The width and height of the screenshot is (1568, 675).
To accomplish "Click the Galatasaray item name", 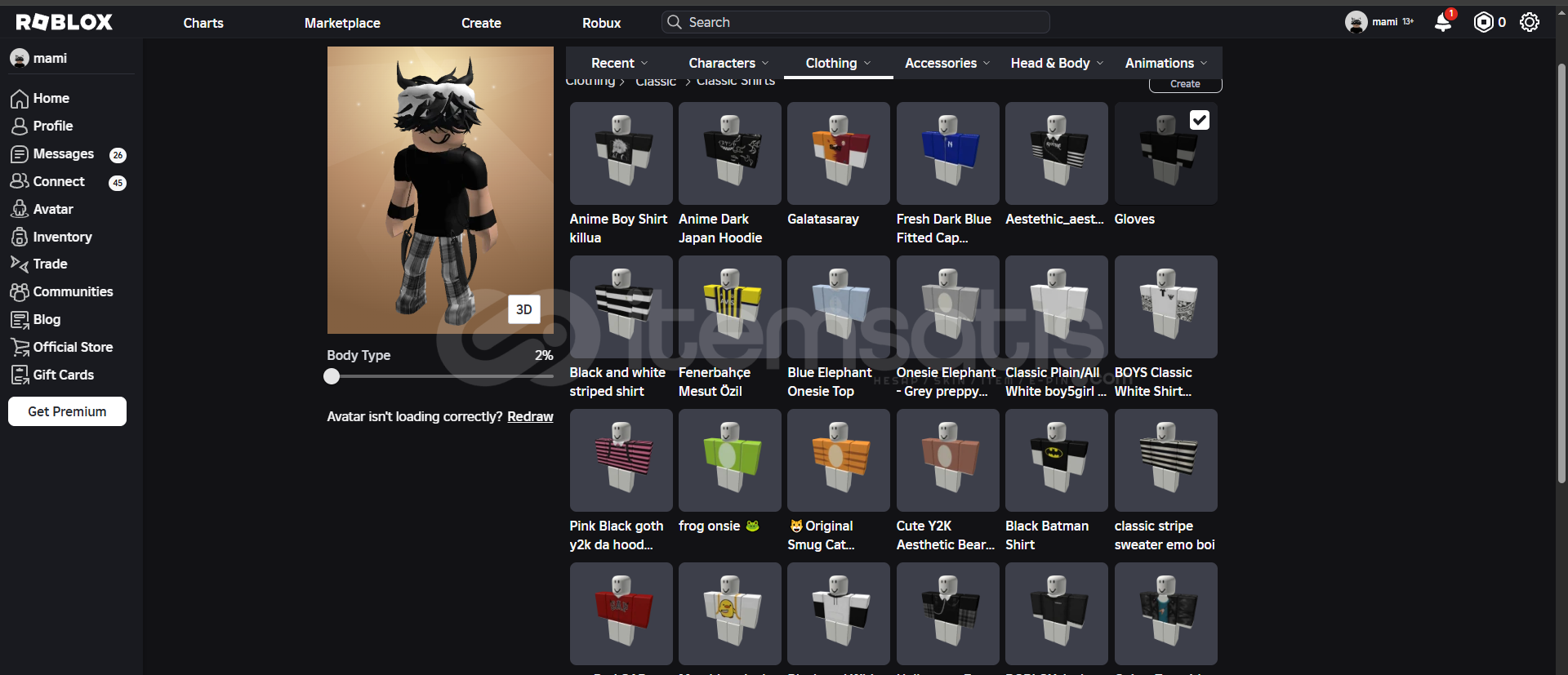I will point(822,219).
